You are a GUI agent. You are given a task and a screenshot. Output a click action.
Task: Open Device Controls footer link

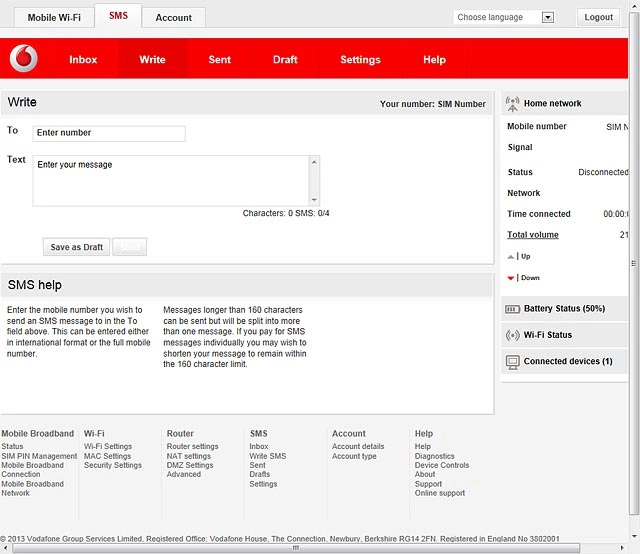coord(442,465)
